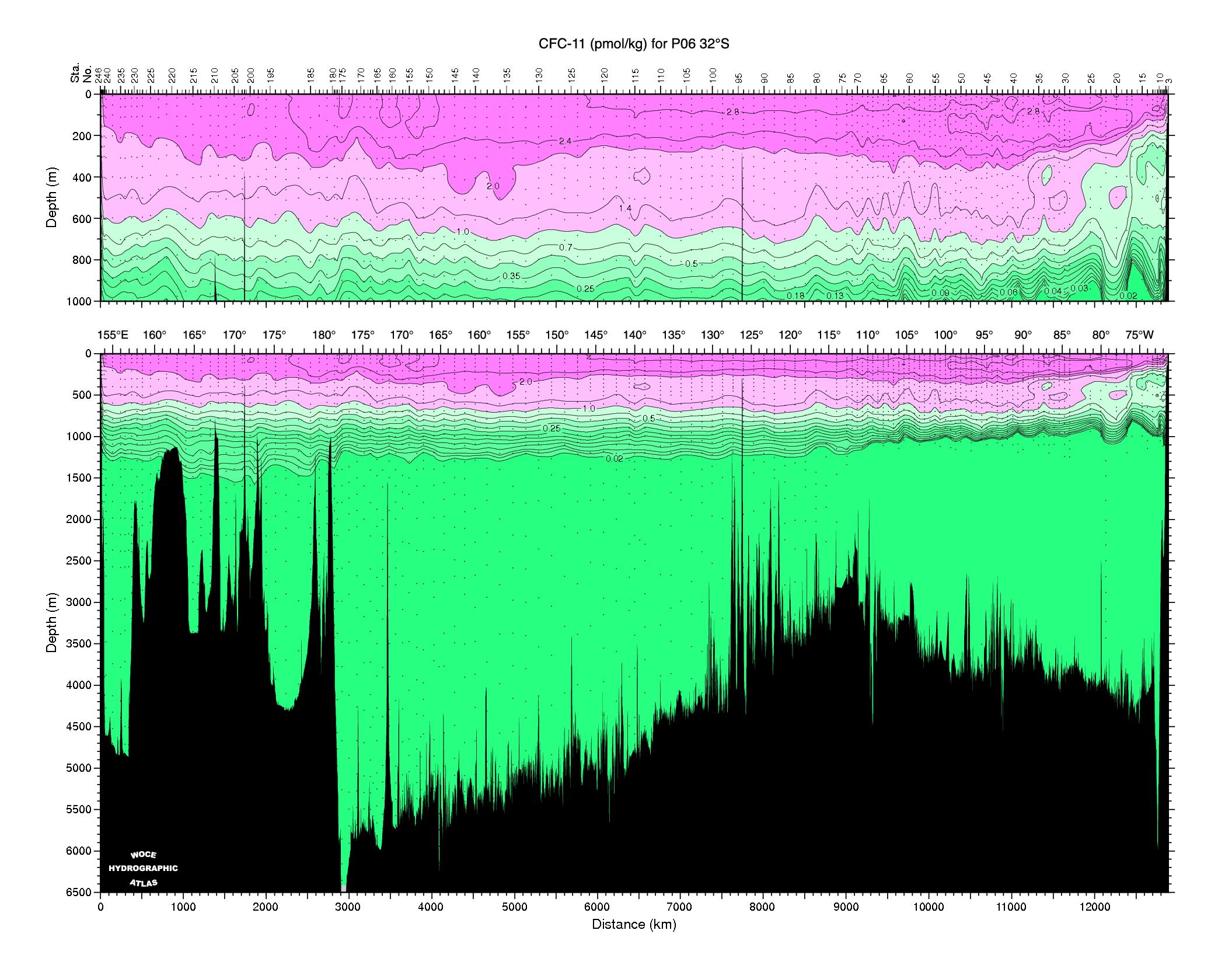Click the "120°" longitude label
Image resolution: width=1232 pixels, height=965 pixels.
[x=790, y=335]
